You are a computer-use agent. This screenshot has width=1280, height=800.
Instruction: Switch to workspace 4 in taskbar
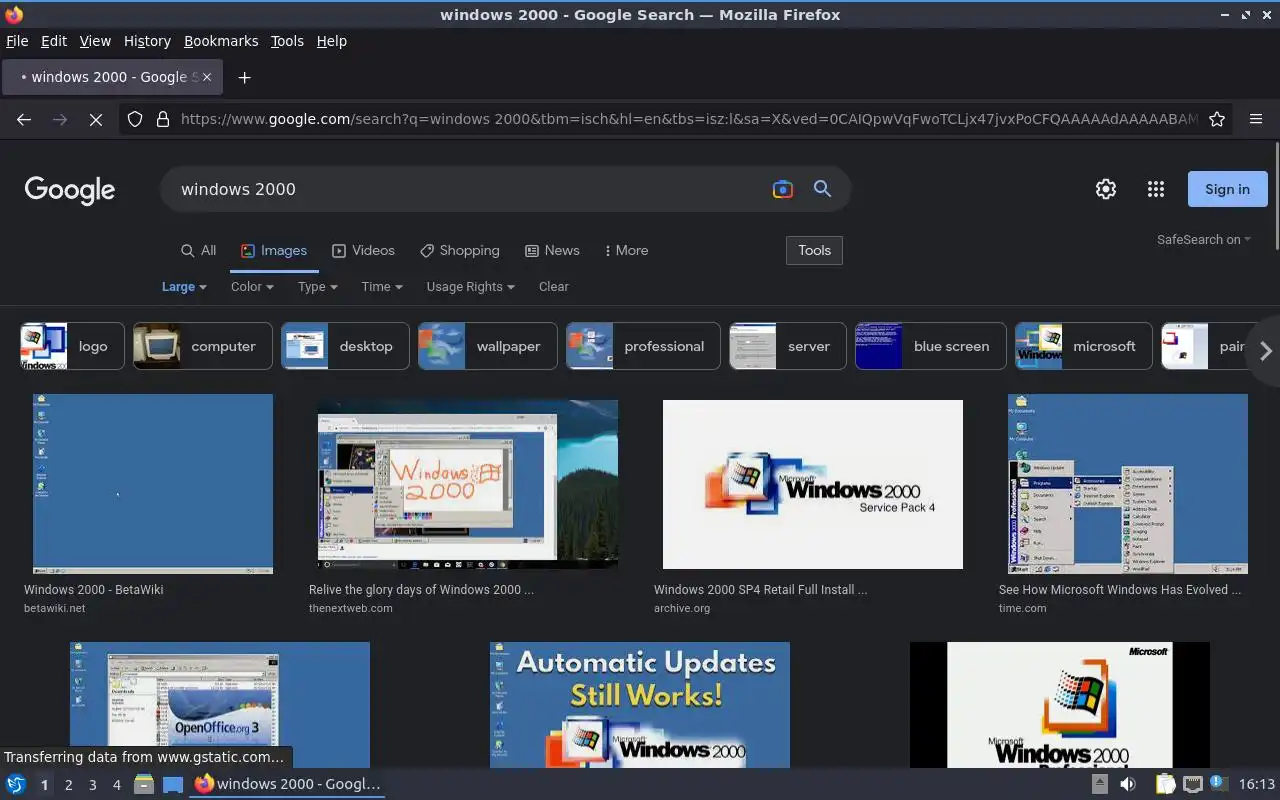click(116, 785)
